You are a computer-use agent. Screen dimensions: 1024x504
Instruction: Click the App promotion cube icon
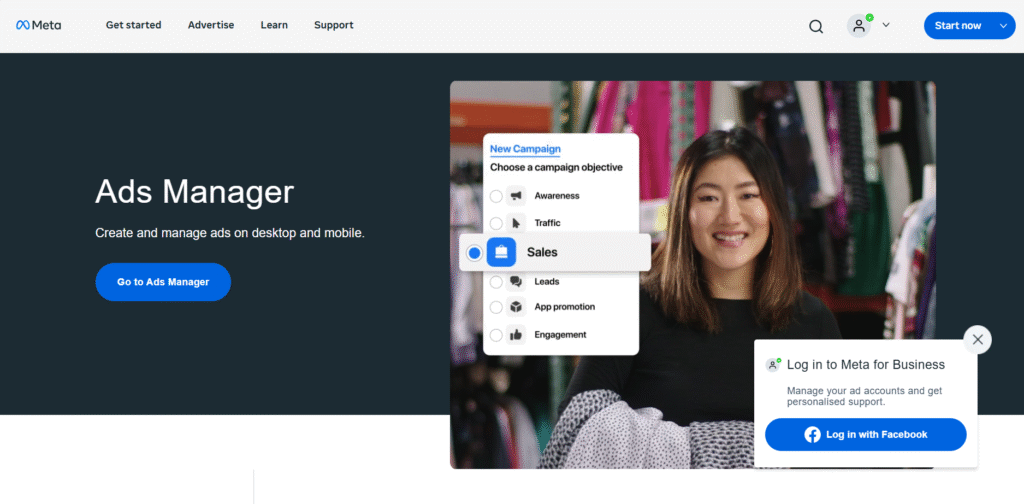pyautogui.click(x=516, y=307)
